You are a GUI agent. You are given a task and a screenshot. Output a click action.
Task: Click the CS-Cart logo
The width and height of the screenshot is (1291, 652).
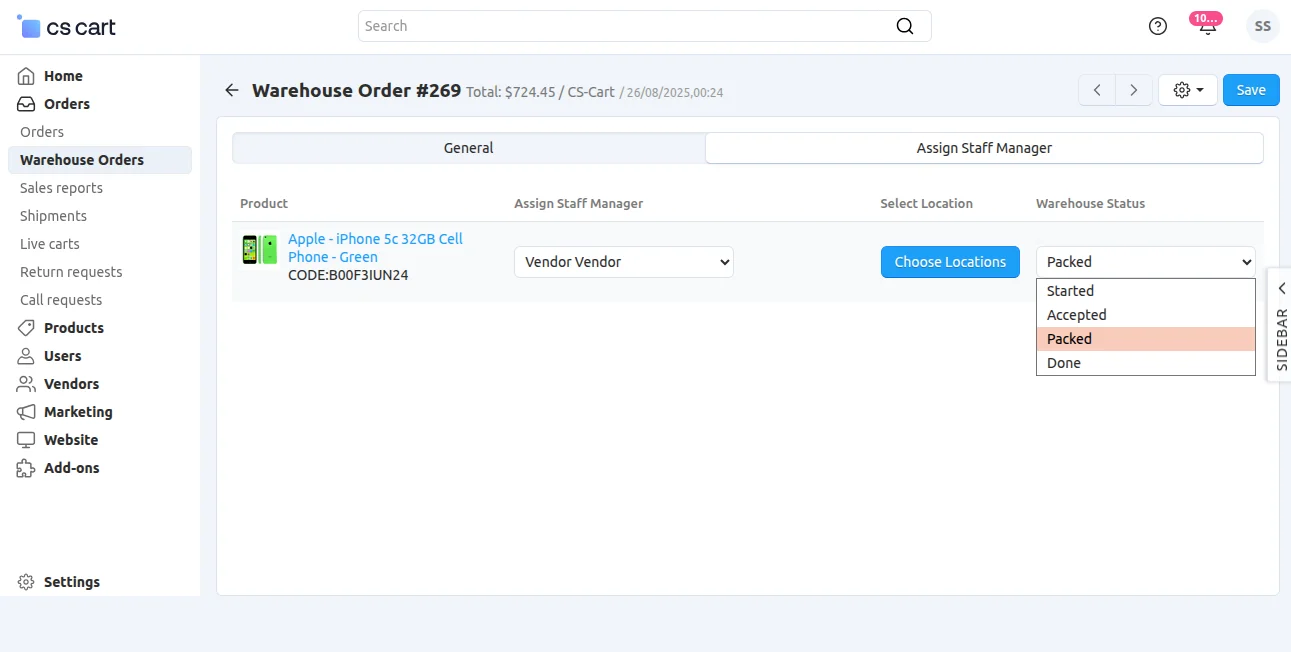tap(67, 27)
